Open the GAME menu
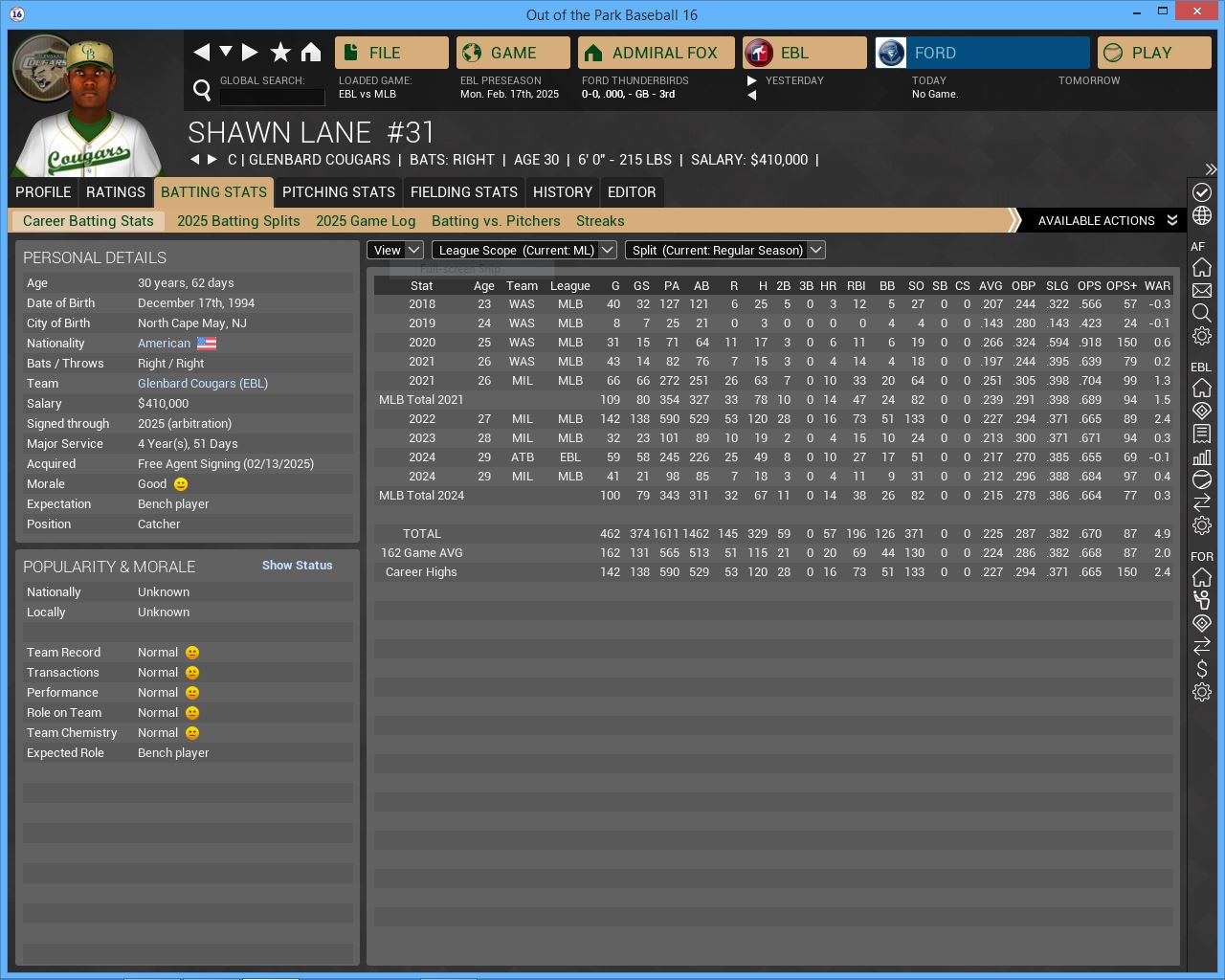 point(513,53)
